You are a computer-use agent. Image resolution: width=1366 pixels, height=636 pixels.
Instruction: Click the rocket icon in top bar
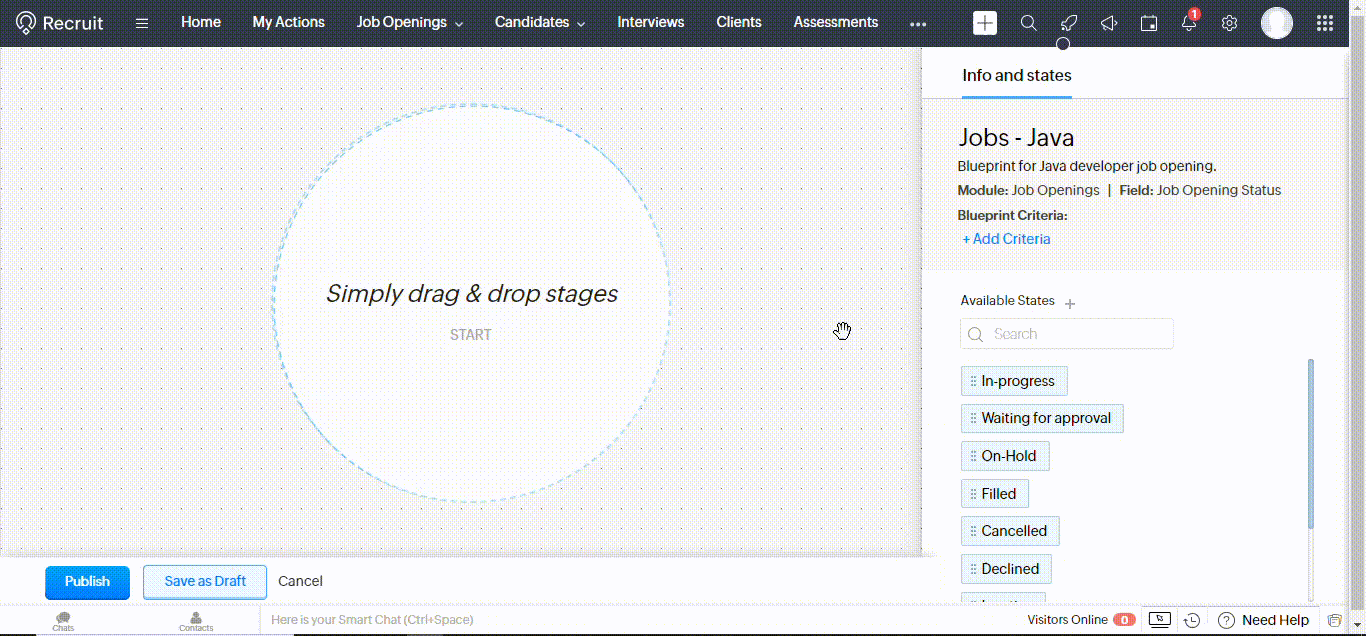1068,23
